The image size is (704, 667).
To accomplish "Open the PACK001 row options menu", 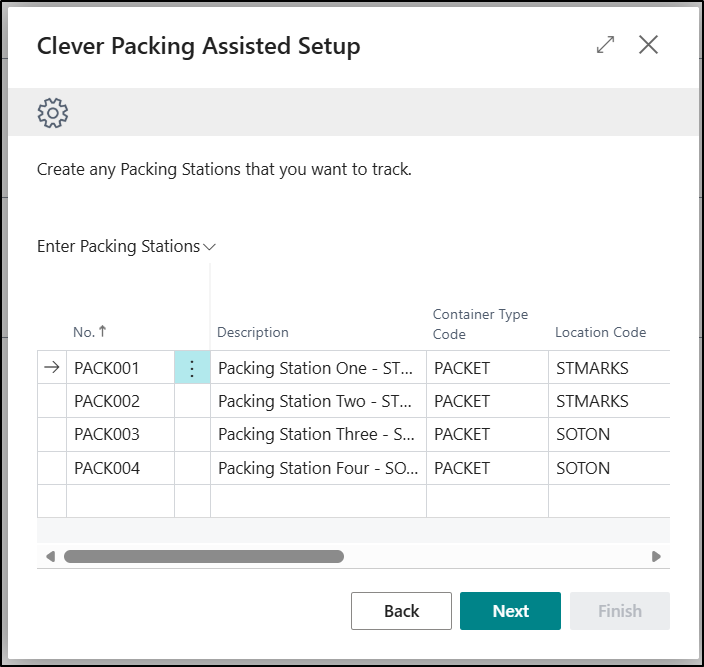I will click(x=192, y=368).
